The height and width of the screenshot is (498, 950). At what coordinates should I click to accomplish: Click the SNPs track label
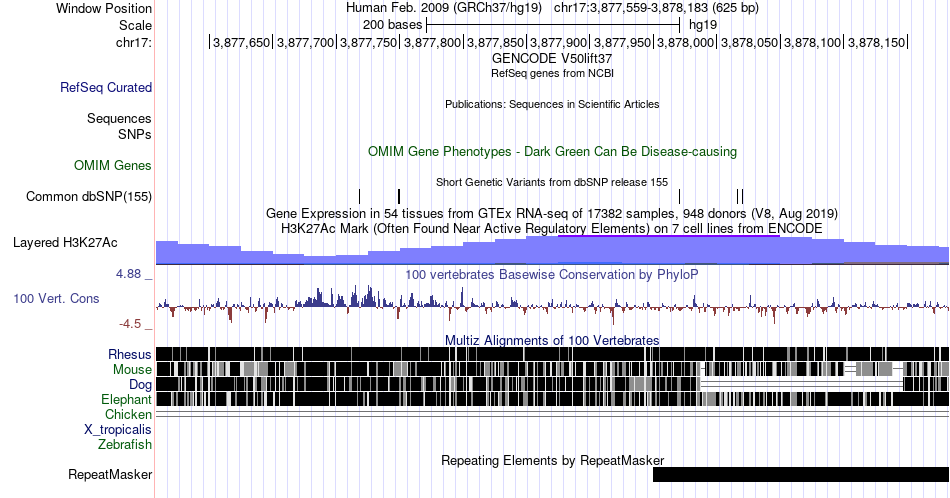click(x=135, y=134)
